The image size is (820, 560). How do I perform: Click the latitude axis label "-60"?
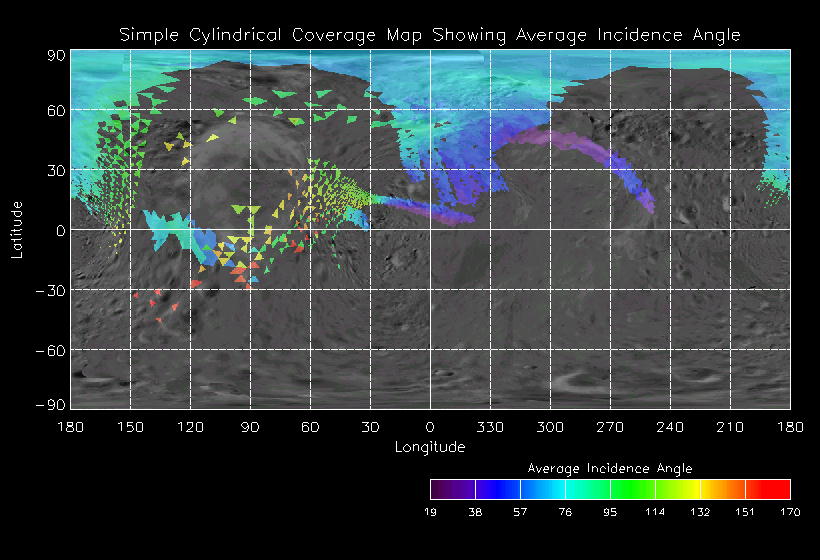[51, 350]
